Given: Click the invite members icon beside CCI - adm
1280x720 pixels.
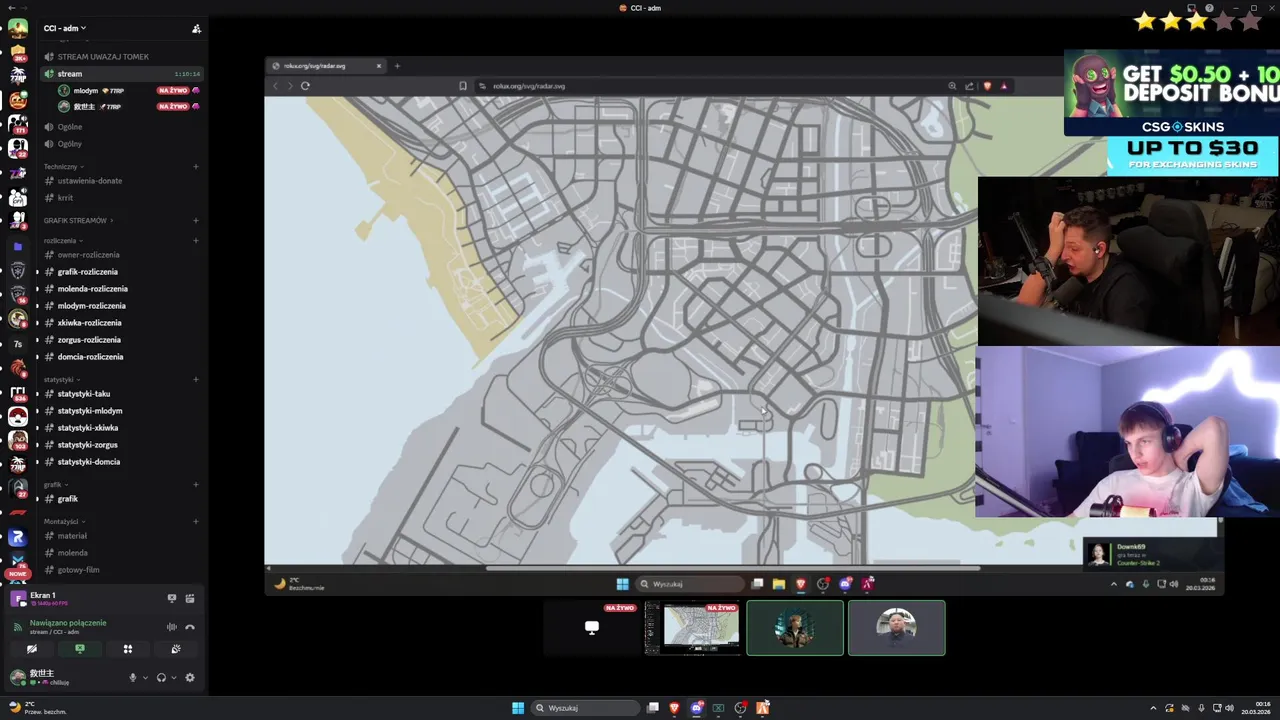Looking at the screenshot, I should (x=196, y=28).
